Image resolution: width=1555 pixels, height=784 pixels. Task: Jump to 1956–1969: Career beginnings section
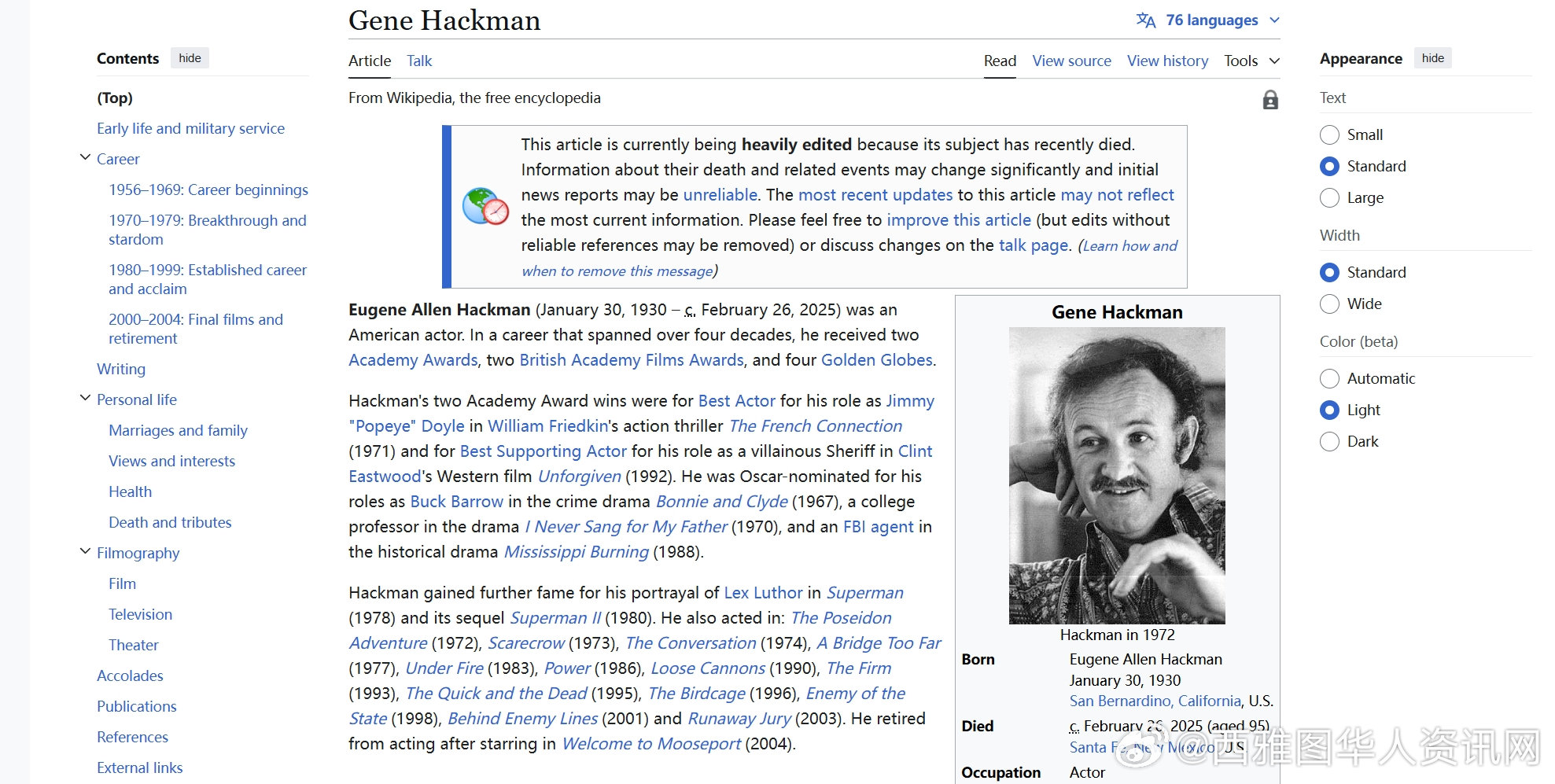208,190
